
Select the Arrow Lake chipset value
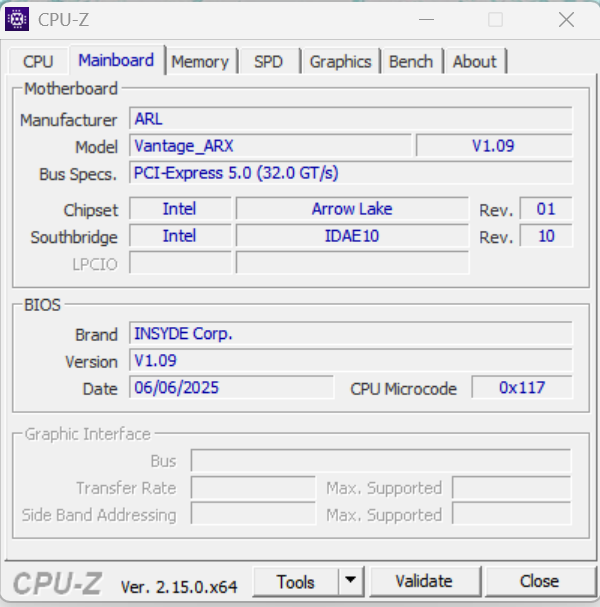pyautogui.click(x=352, y=209)
